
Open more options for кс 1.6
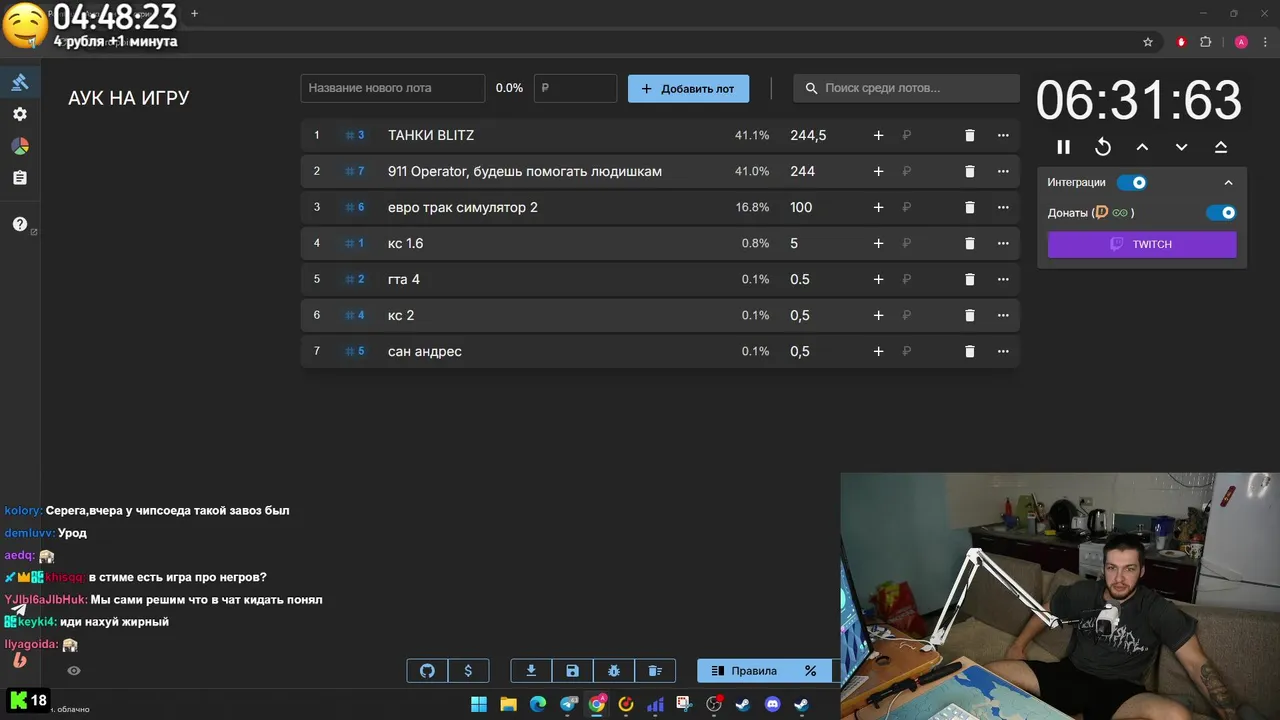point(1003,243)
